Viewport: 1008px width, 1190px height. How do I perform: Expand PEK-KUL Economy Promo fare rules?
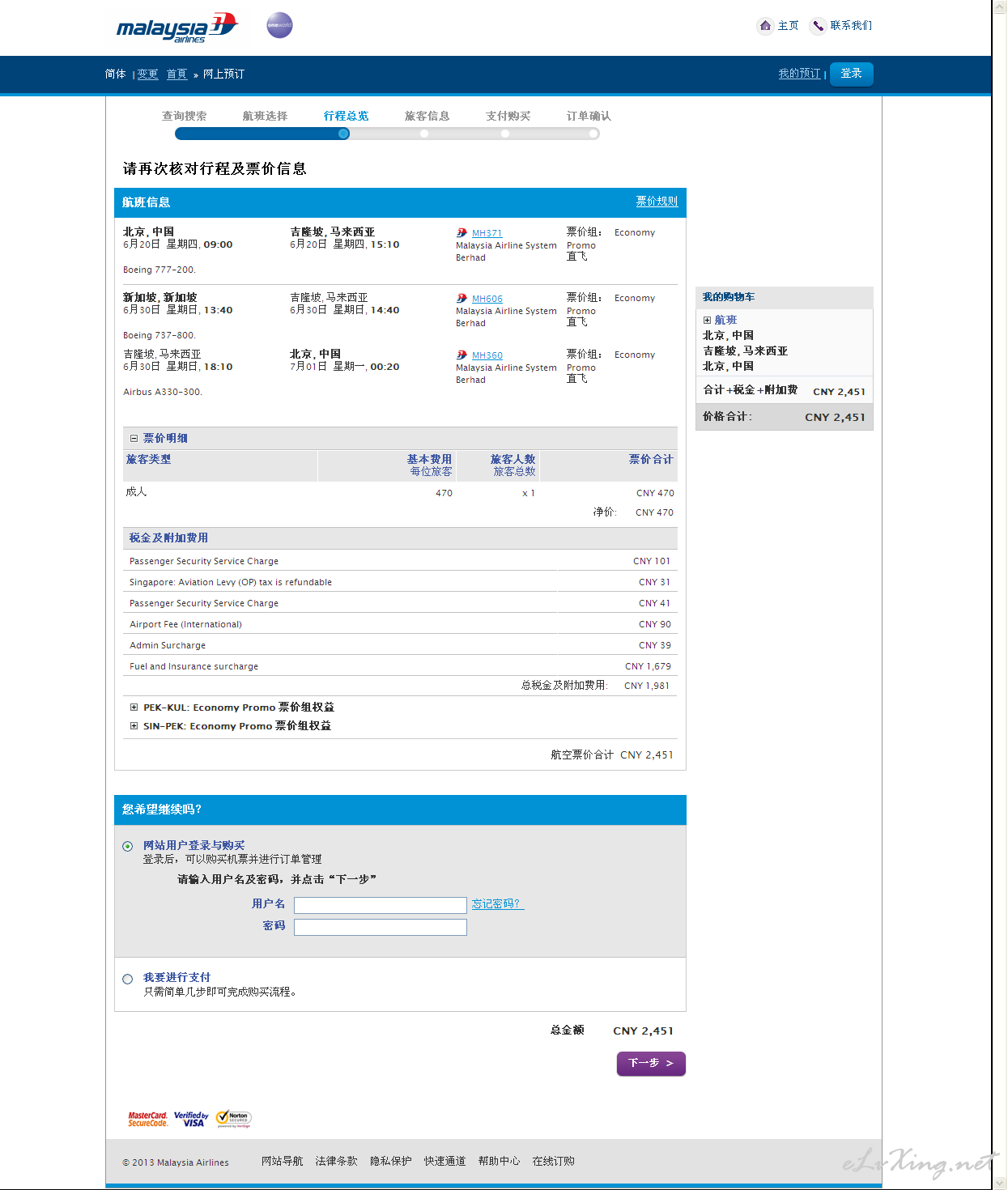point(134,708)
